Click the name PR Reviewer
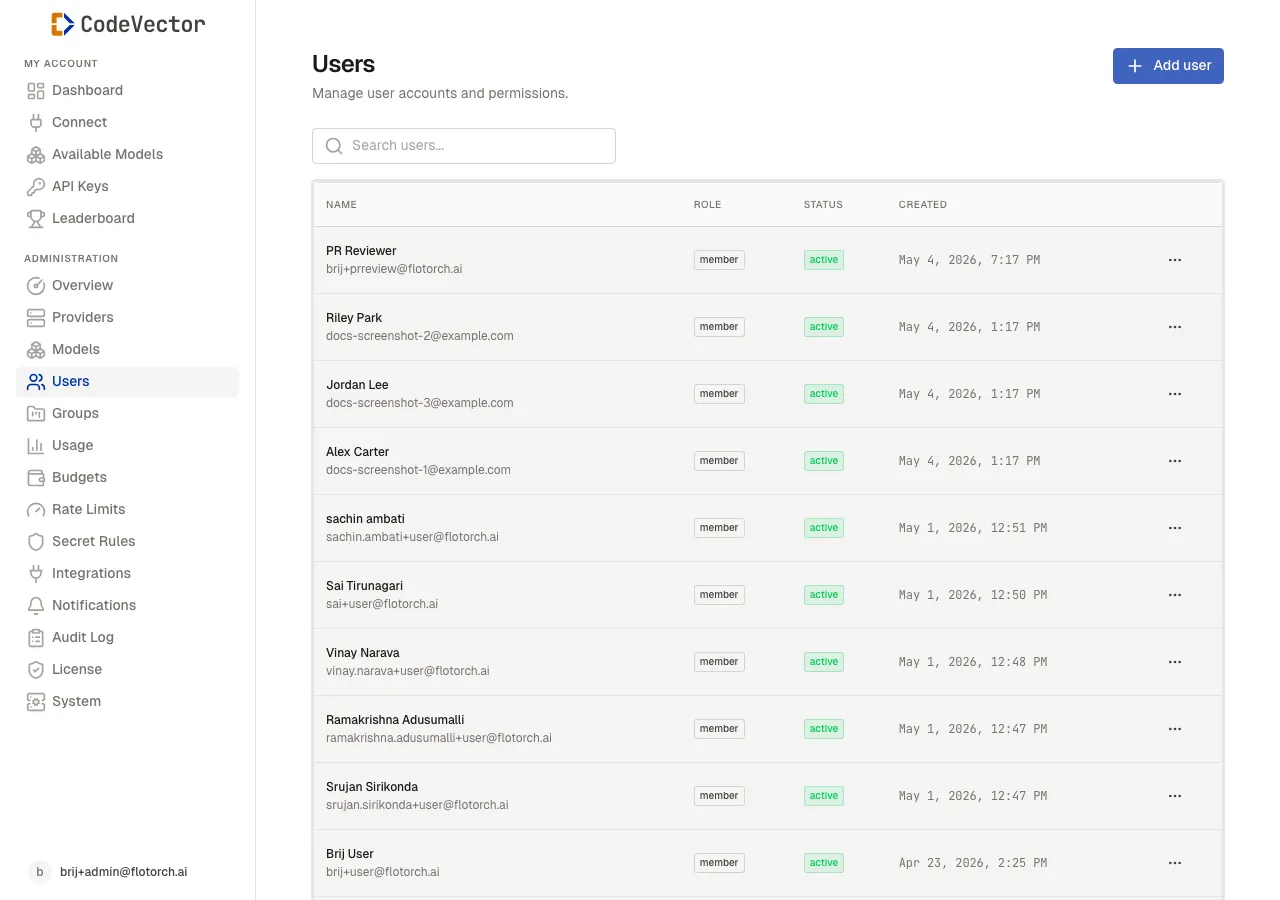Viewport: 1280px width, 900px height. [361, 251]
